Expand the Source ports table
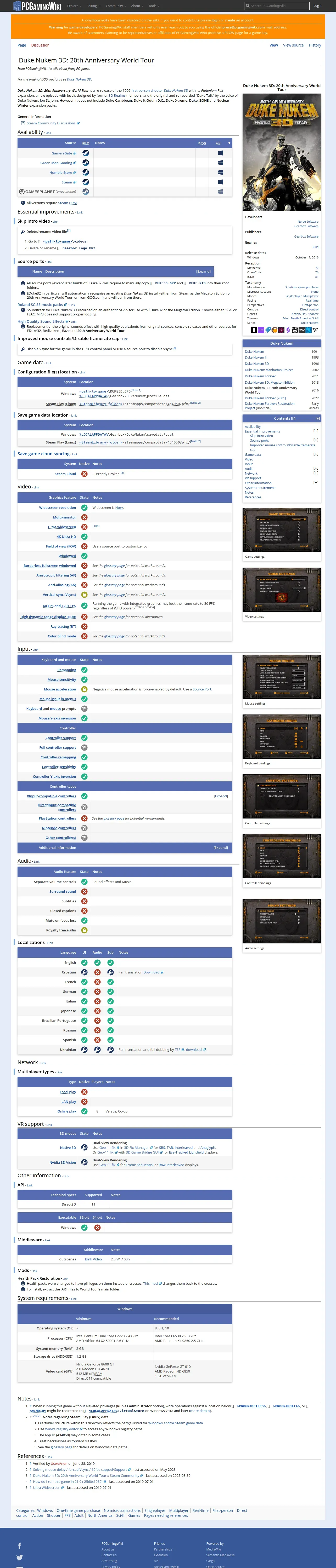This screenshot has width=336, height=1568. 204,272
